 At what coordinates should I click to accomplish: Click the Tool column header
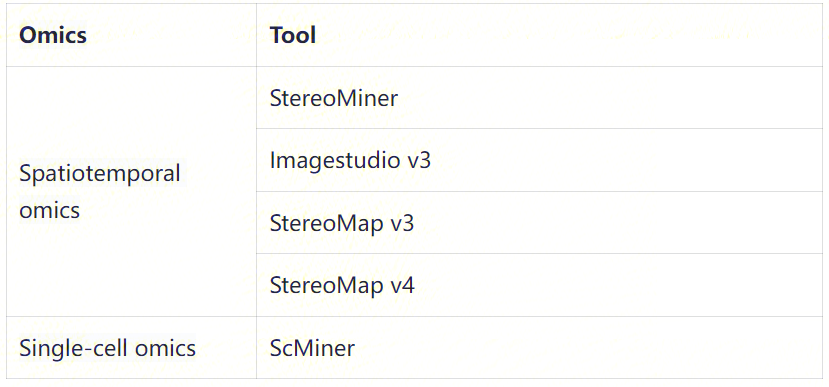[x=539, y=35]
